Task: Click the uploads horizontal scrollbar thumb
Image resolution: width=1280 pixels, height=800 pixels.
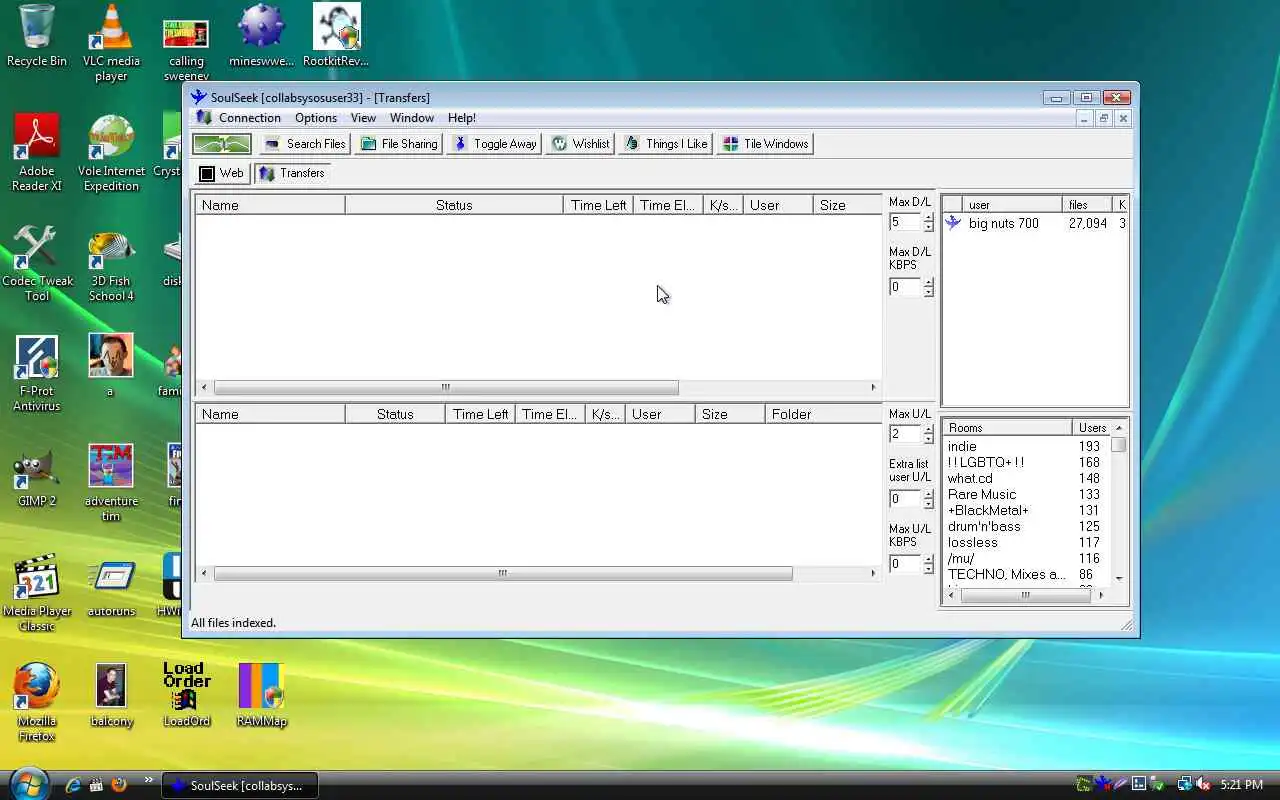Action: [503, 574]
